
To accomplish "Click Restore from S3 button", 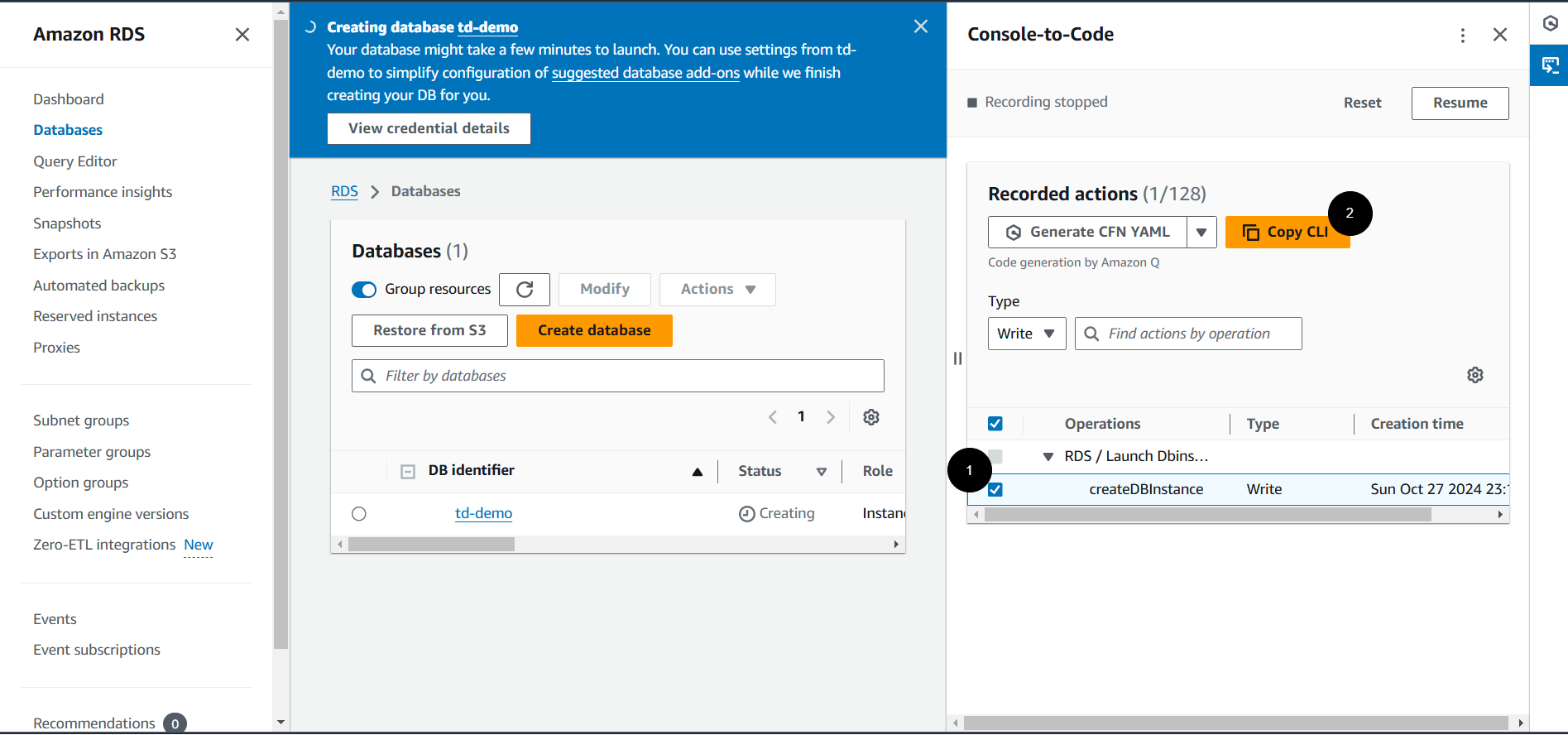I will (x=429, y=330).
